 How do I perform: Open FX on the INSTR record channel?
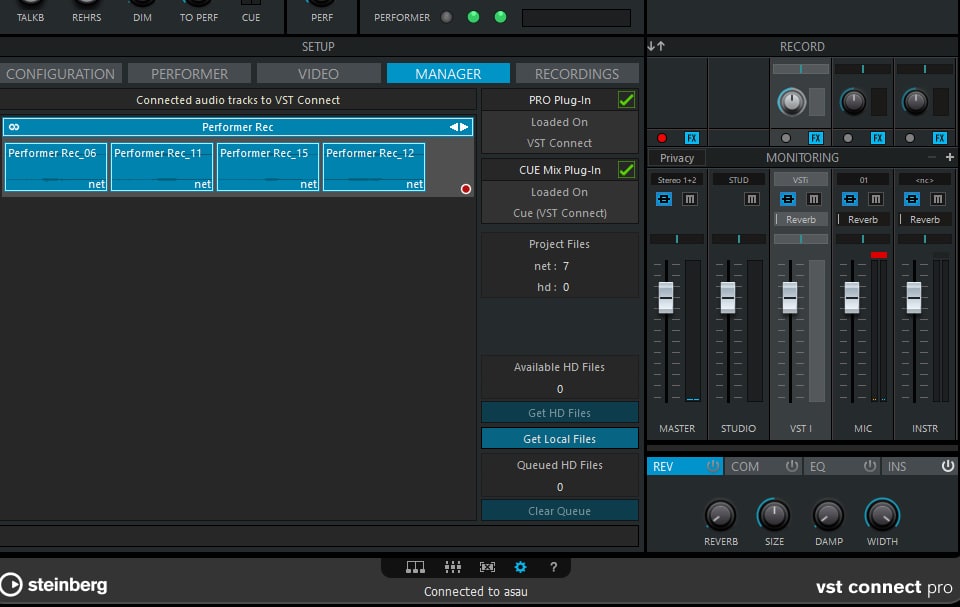coord(940,138)
